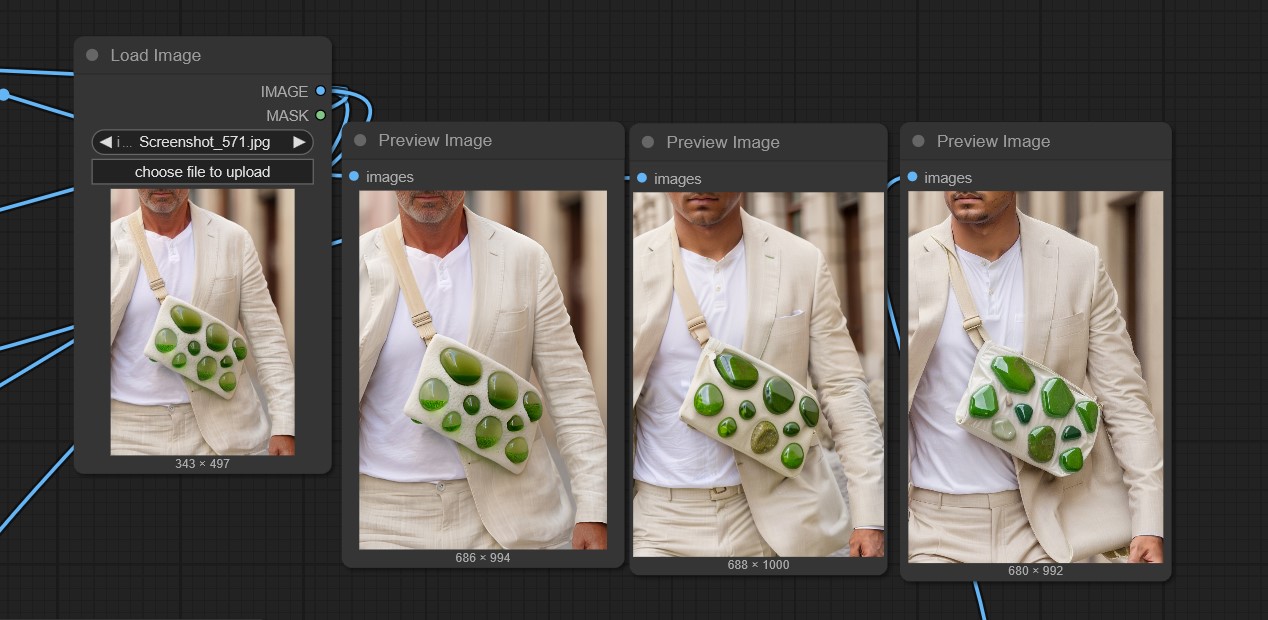Click the title of the 686 × 994 Preview Image node
This screenshot has width=1268, height=620.
point(435,141)
